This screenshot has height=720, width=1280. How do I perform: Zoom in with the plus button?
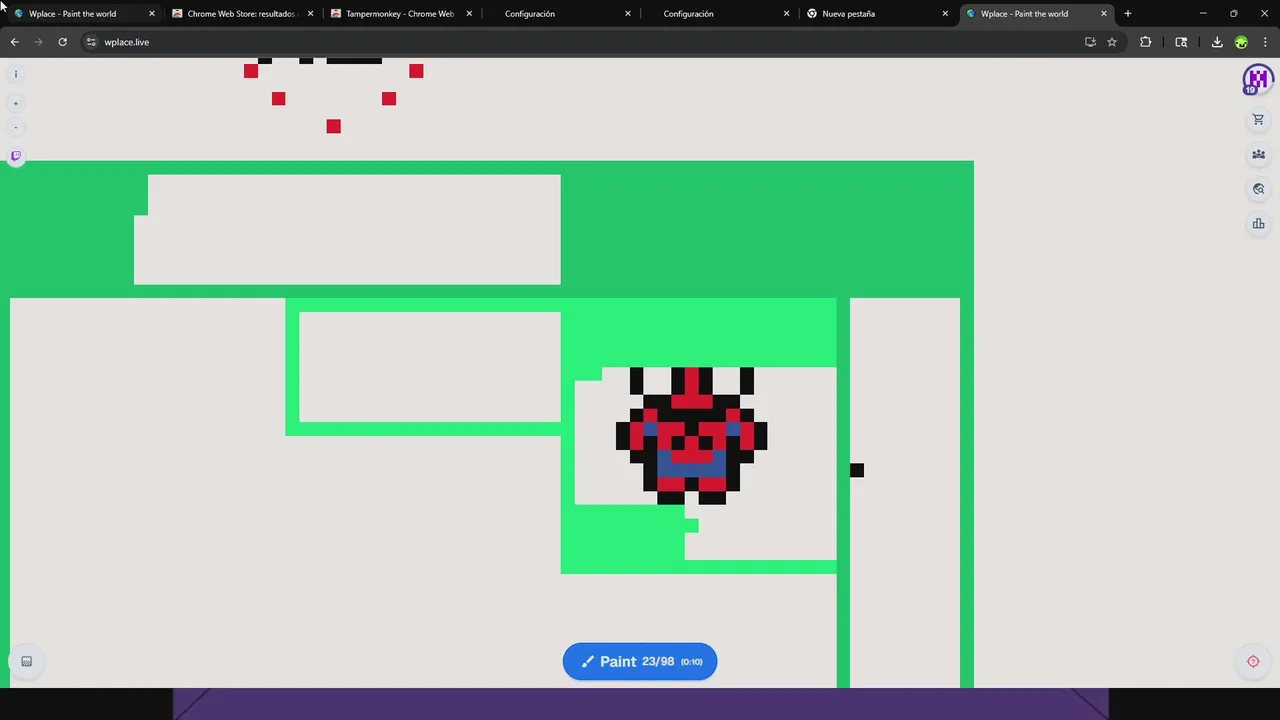pyautogui.click(x=15, y=104)
